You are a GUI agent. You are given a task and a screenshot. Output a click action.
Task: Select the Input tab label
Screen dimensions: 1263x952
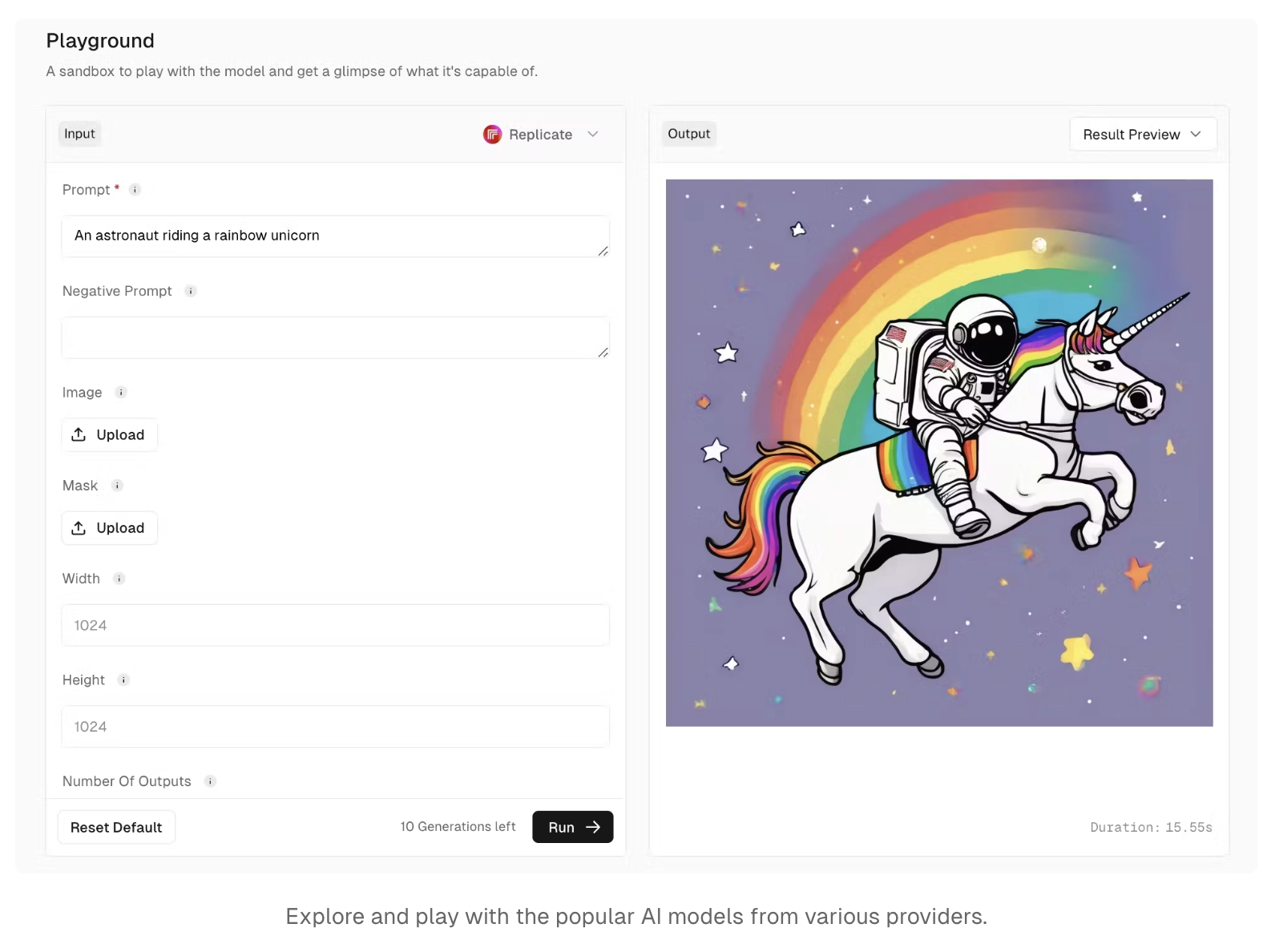79,134
